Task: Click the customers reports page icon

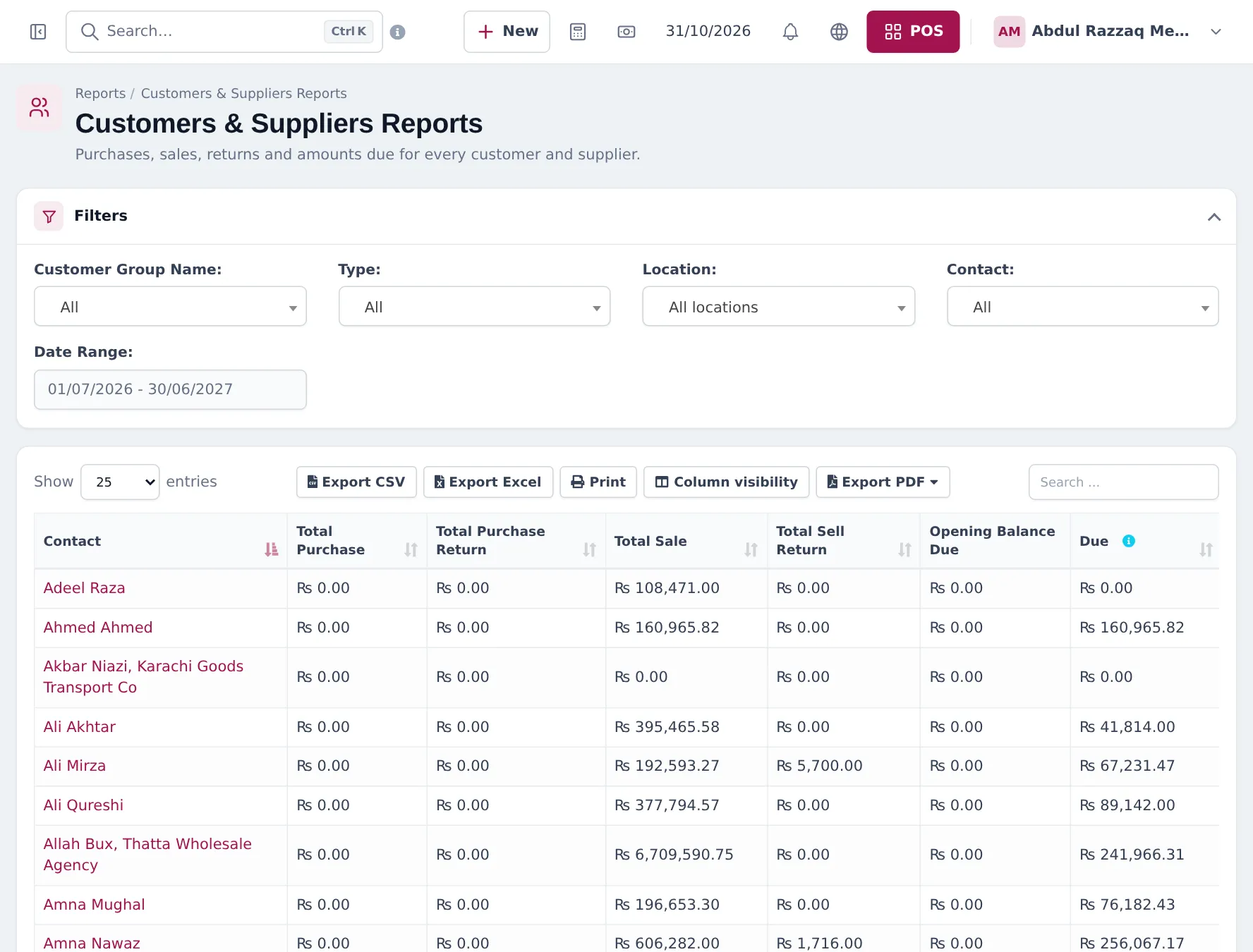Action: point(40,107)
